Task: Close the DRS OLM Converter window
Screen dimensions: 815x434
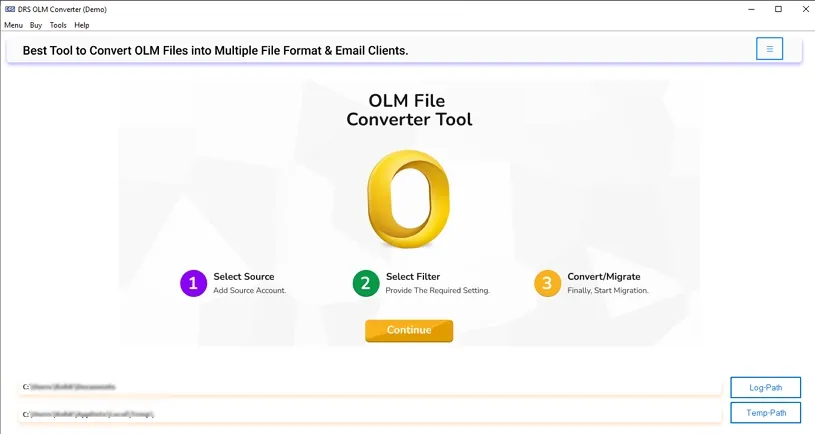Action: coord(805,9)
